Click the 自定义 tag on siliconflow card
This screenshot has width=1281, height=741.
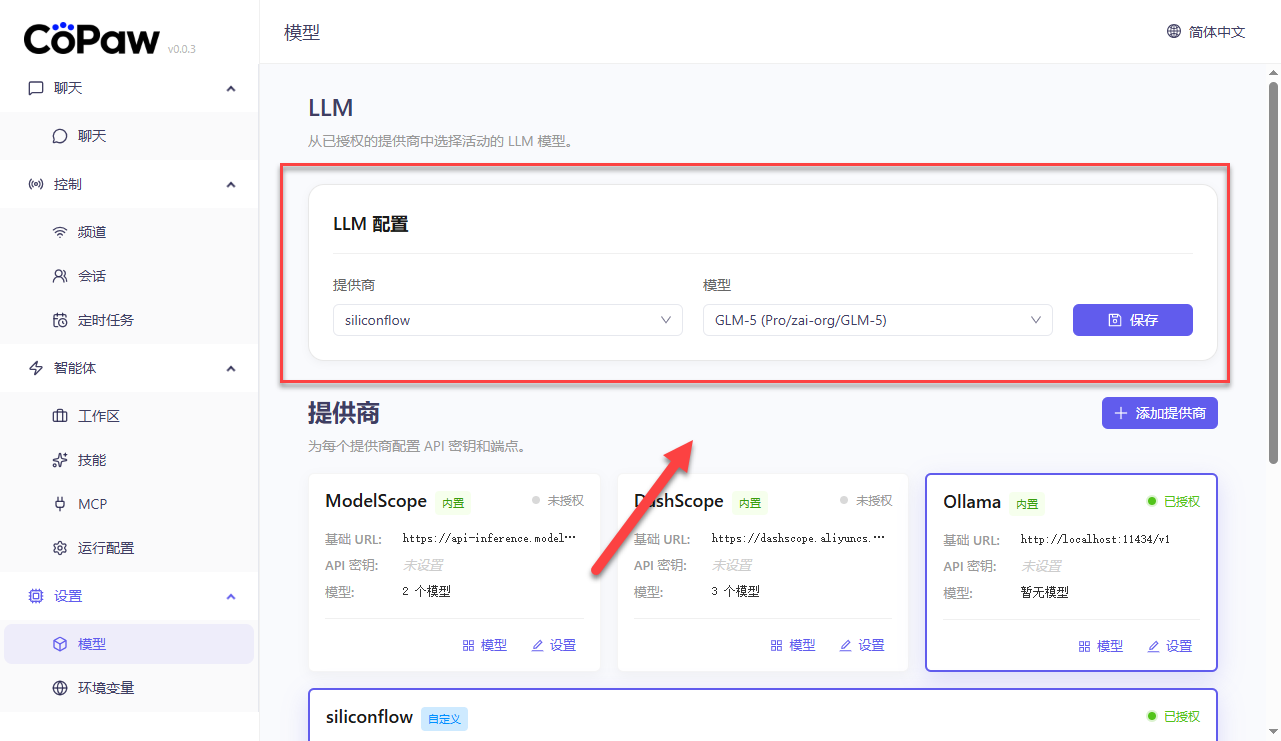pyautogui.click(x=445, y=718)
